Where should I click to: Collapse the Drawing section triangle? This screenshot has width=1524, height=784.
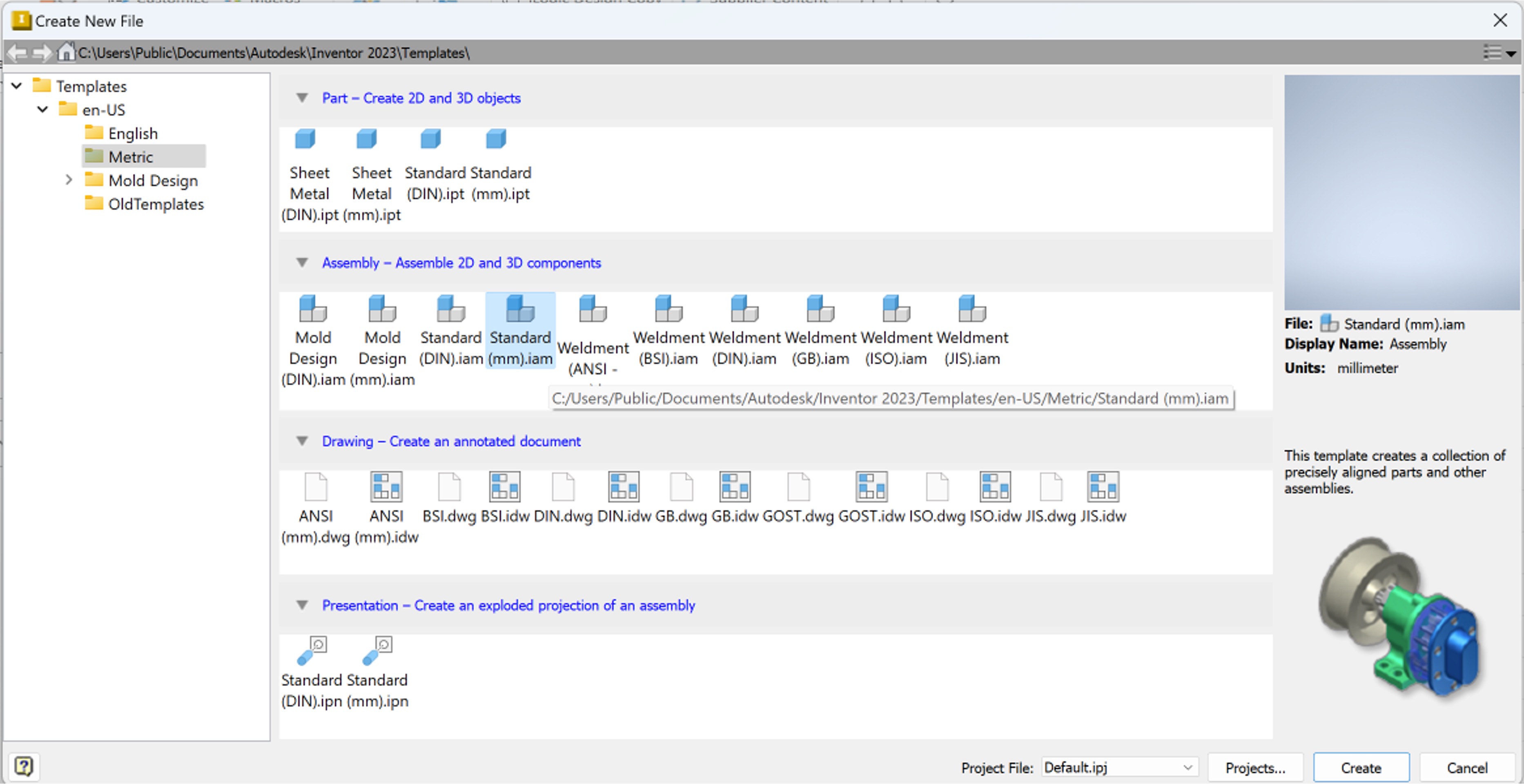pyautogui.click(x=302, y=441)
